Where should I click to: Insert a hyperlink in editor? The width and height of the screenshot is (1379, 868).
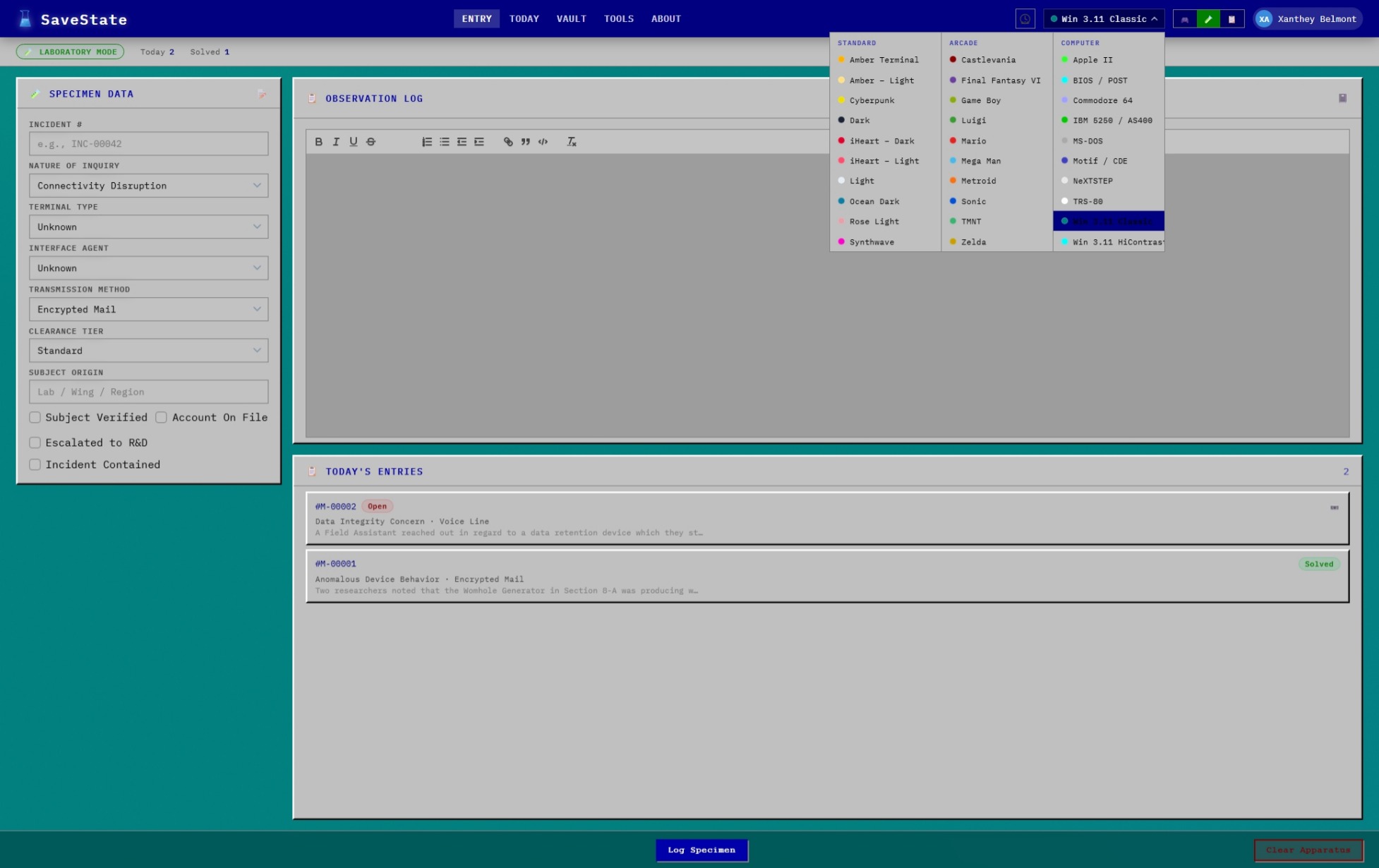tap(508, 142)
